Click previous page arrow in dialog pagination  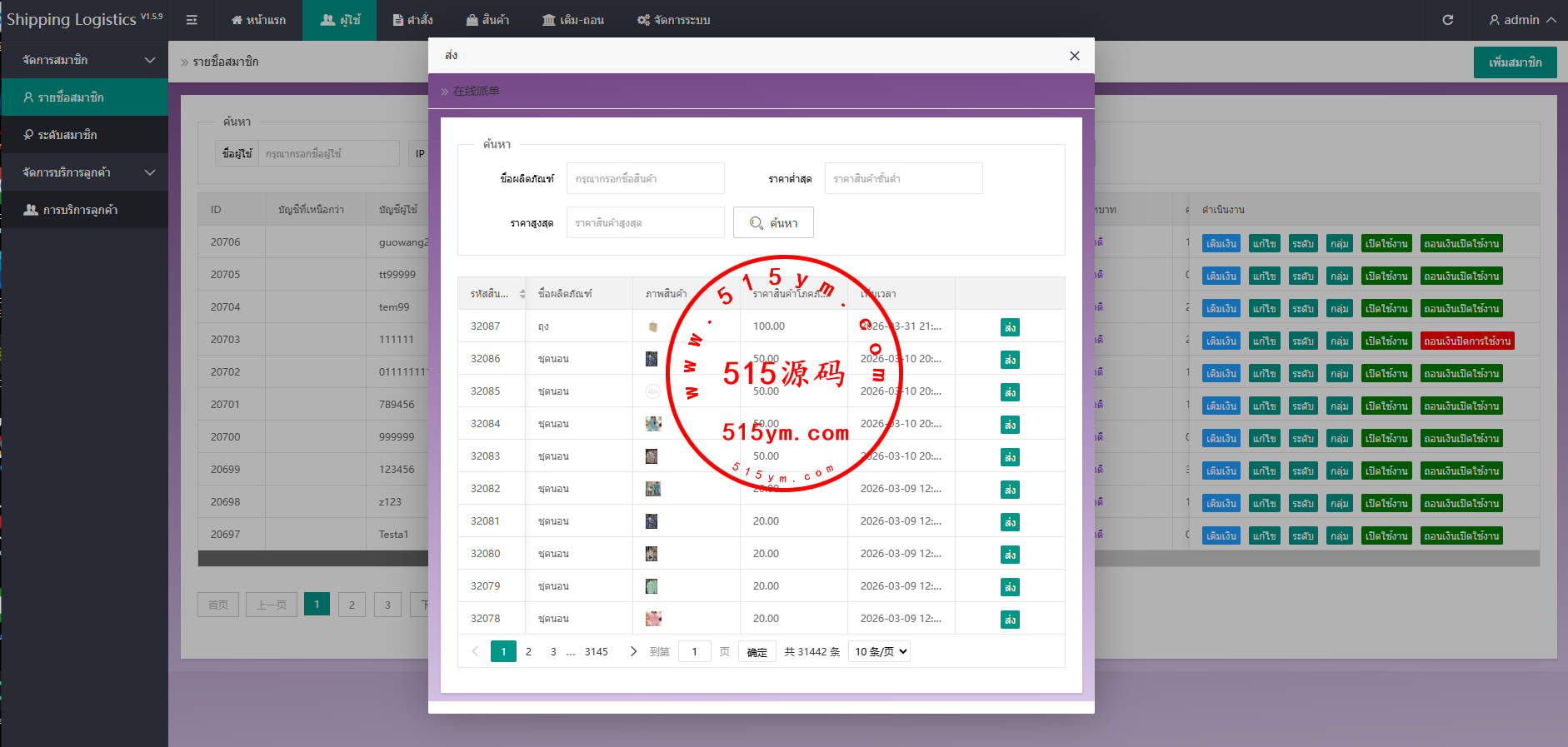(475, 651)
